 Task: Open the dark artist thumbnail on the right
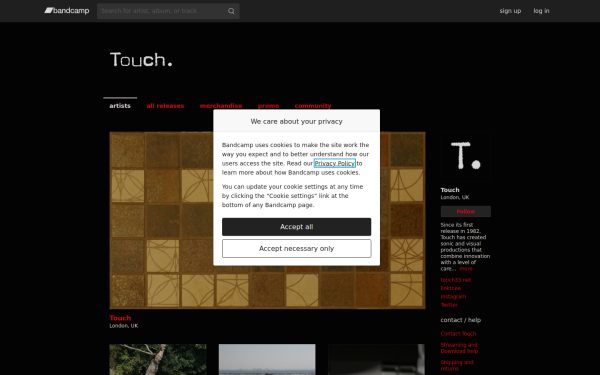pos(376,359)
